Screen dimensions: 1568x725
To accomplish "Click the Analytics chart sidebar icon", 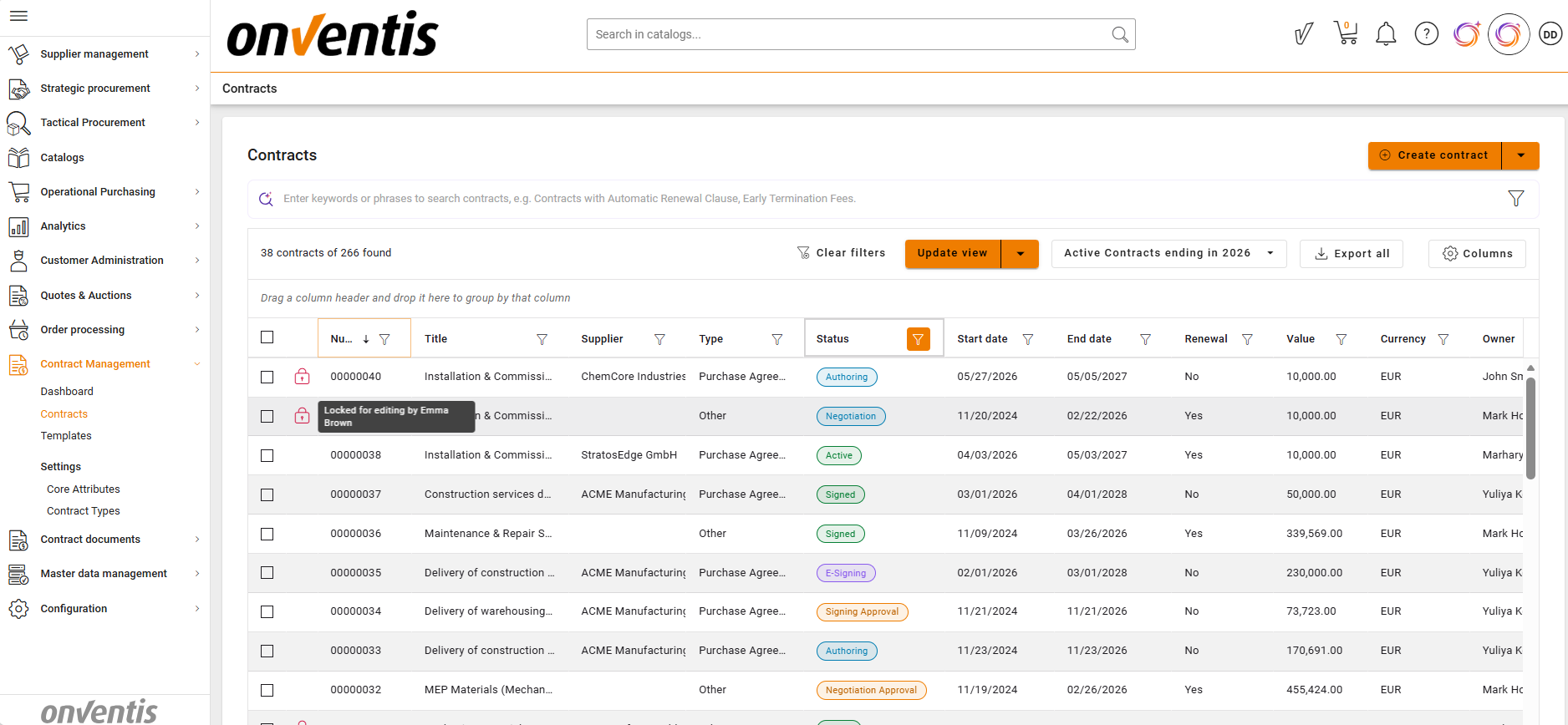I will (x=18, y=226).
